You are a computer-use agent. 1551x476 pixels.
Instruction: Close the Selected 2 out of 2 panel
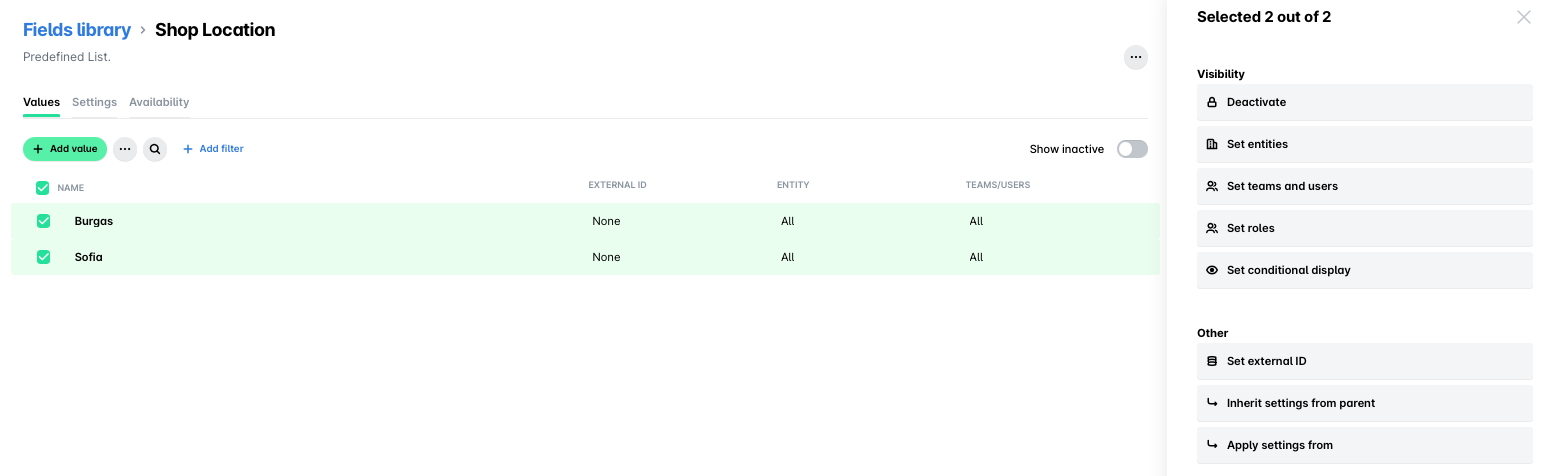[1523, 17]
